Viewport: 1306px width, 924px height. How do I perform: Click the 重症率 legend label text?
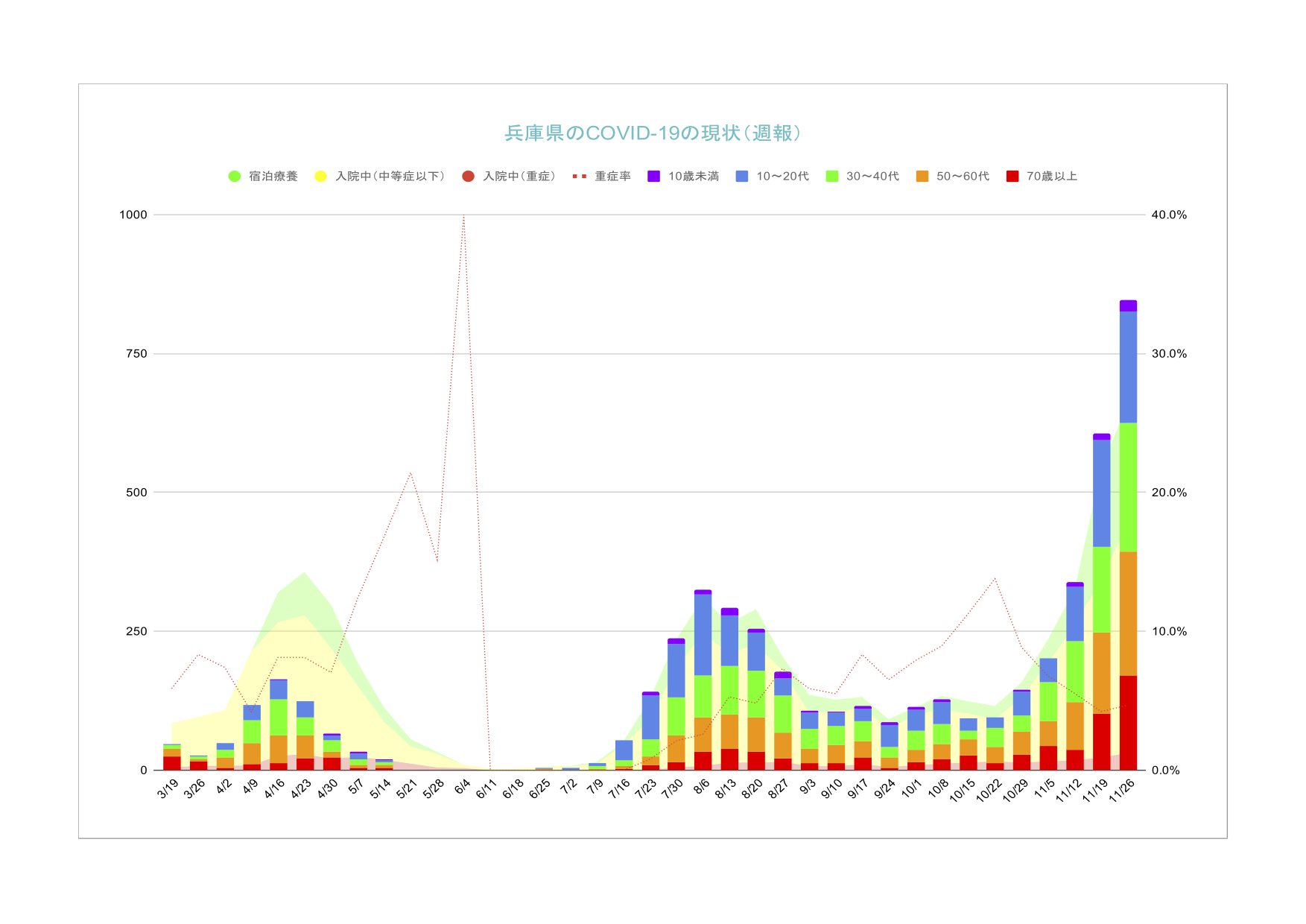612,177
